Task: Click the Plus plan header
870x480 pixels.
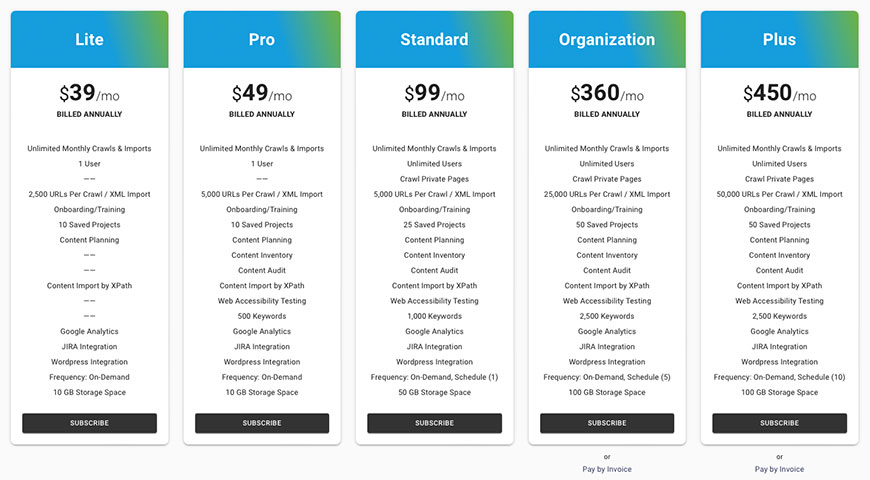Action: pyautogui.click(x=779, y=40)
